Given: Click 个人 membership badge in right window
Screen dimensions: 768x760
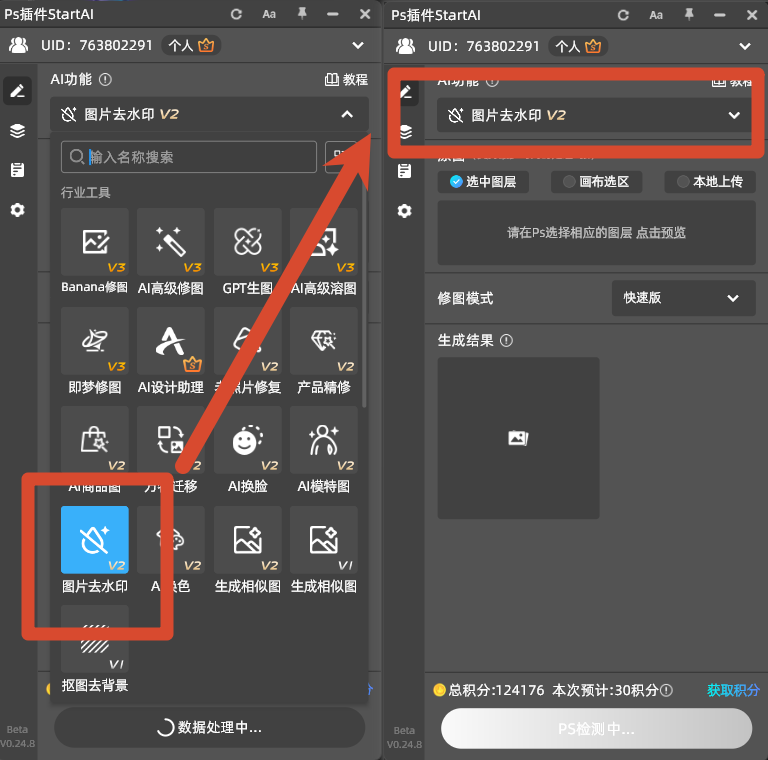Looking at the screenshot, I should [578, 47].
